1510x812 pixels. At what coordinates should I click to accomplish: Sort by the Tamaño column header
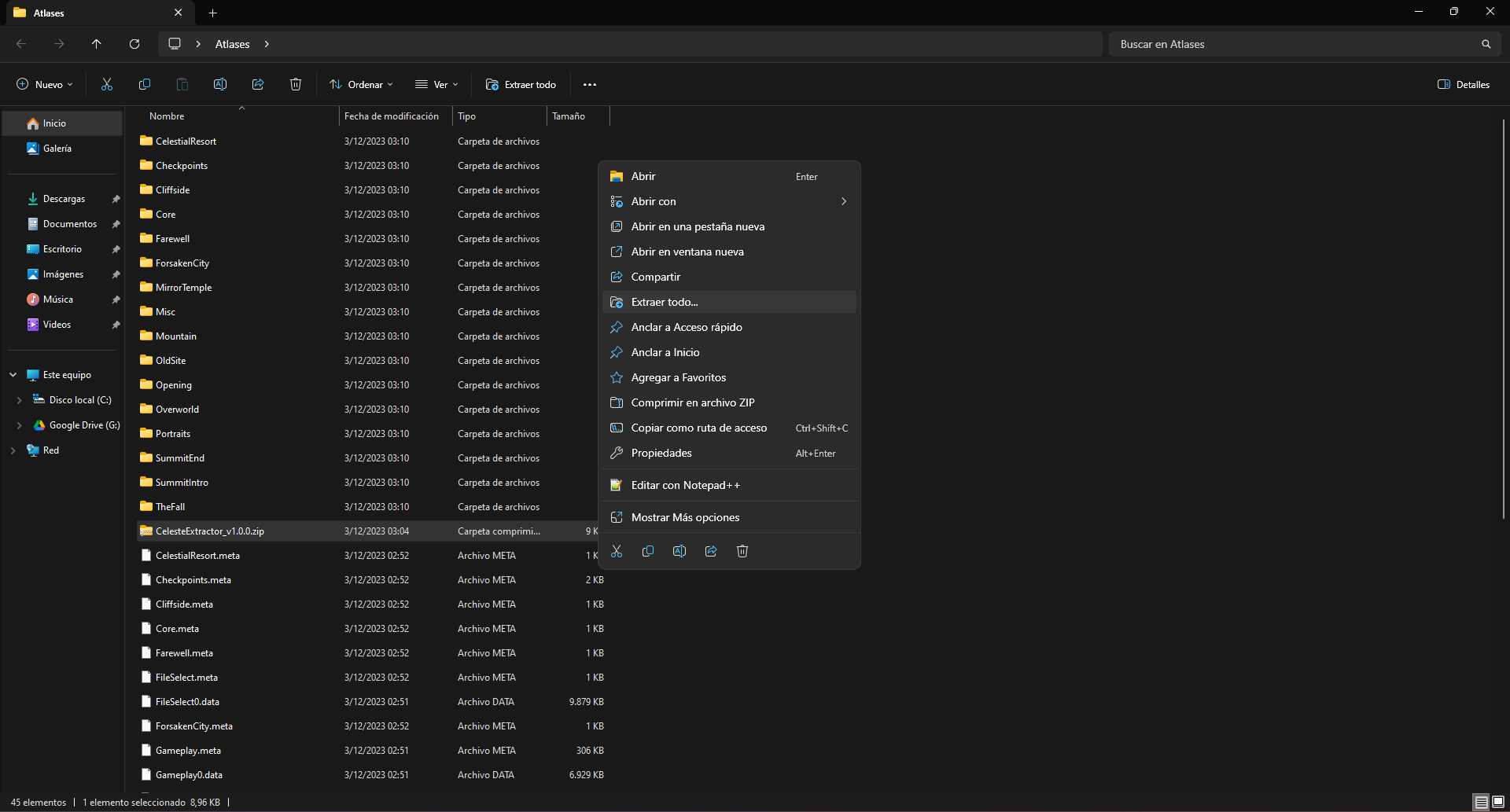(x=578, y=116)
